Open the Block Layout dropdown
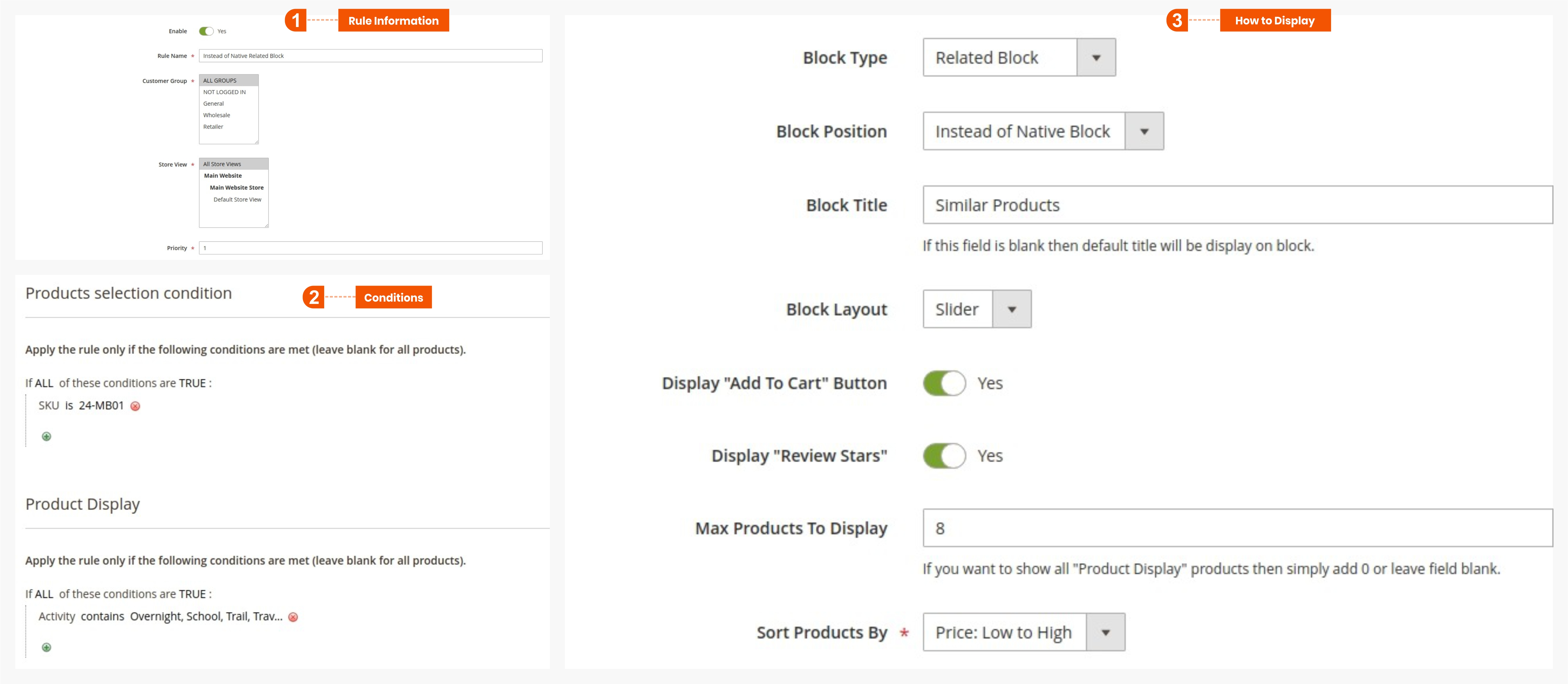 pyautogui.click(x=976, y=309)
